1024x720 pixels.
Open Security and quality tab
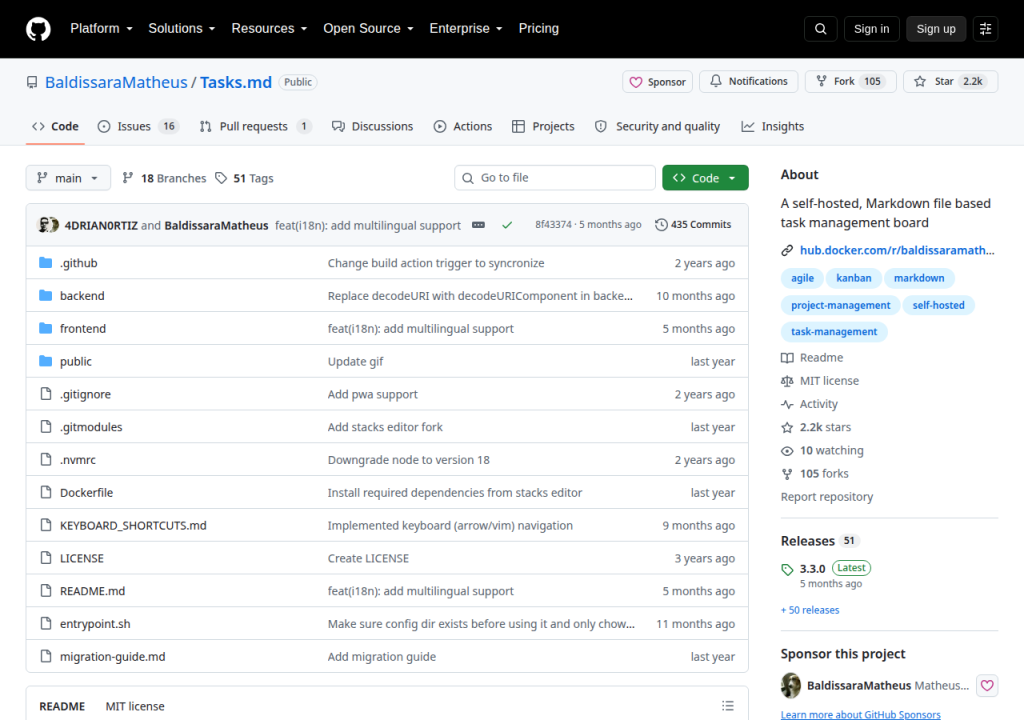coord(657,126)
